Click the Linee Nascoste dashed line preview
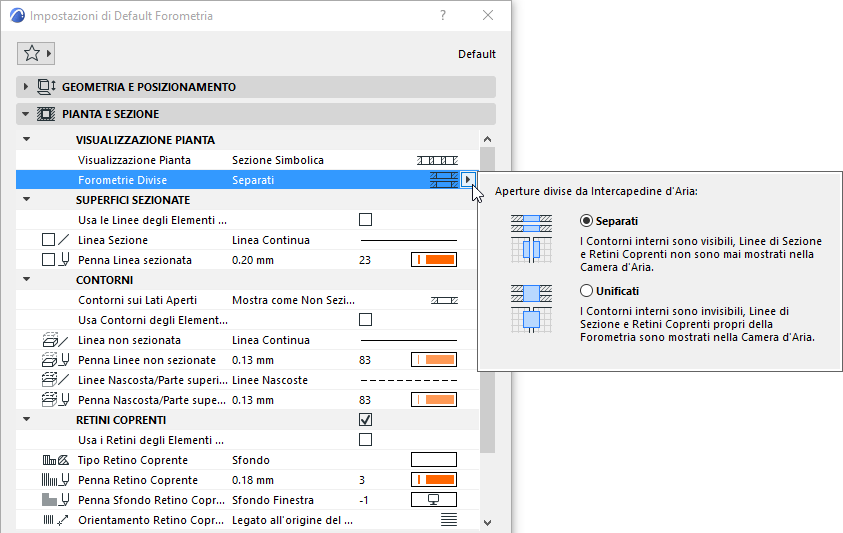843x533 pixels. click(409, 380)
